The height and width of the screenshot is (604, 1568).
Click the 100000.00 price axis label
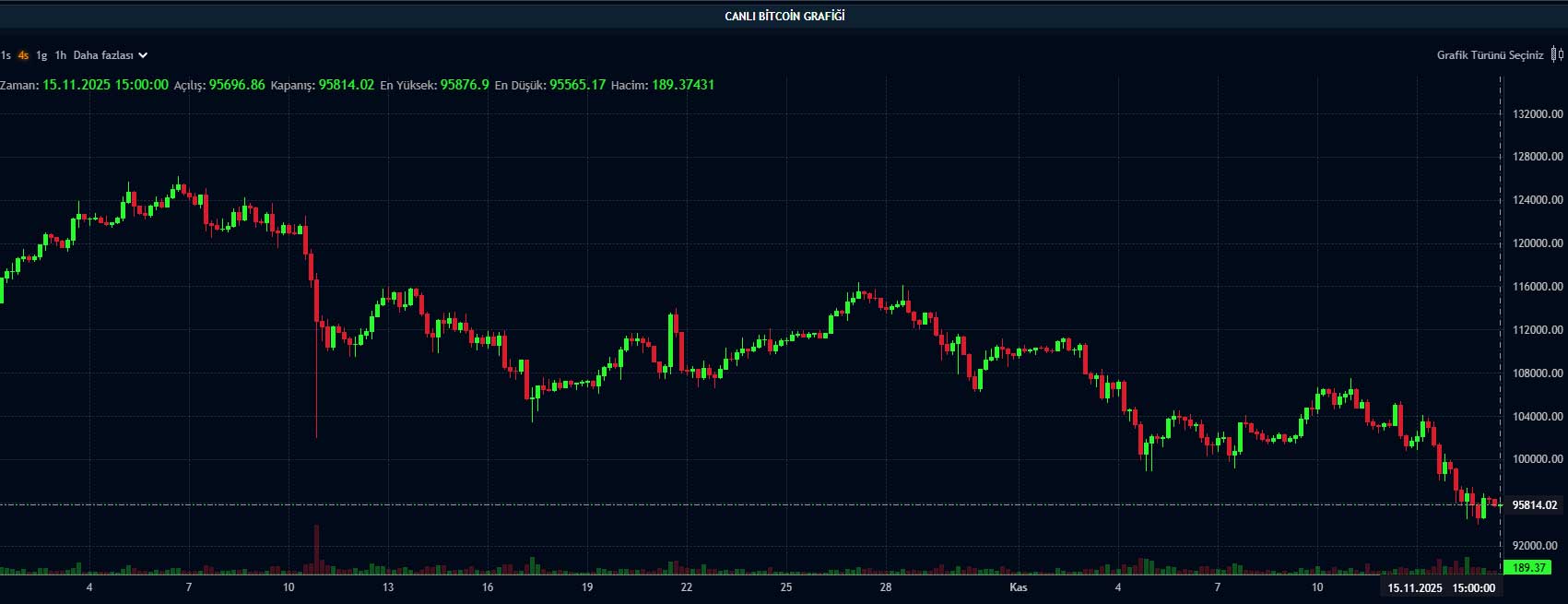[x=1538, y=459]
